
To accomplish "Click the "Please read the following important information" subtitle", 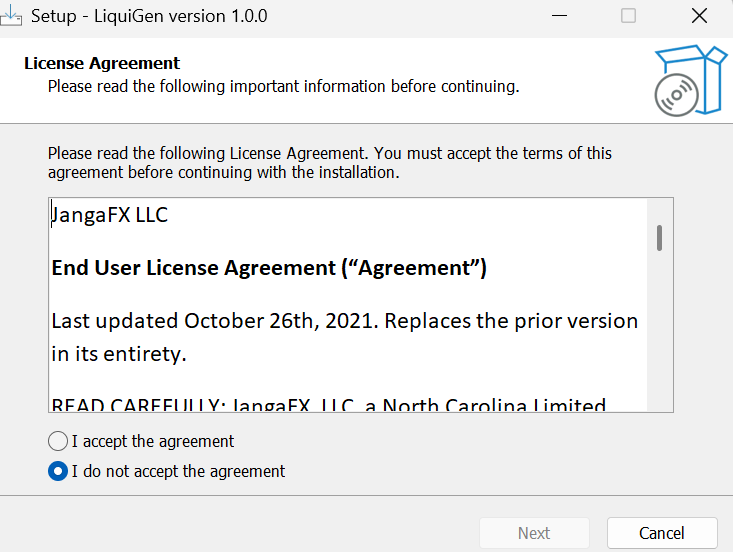I will click(283, 86).
